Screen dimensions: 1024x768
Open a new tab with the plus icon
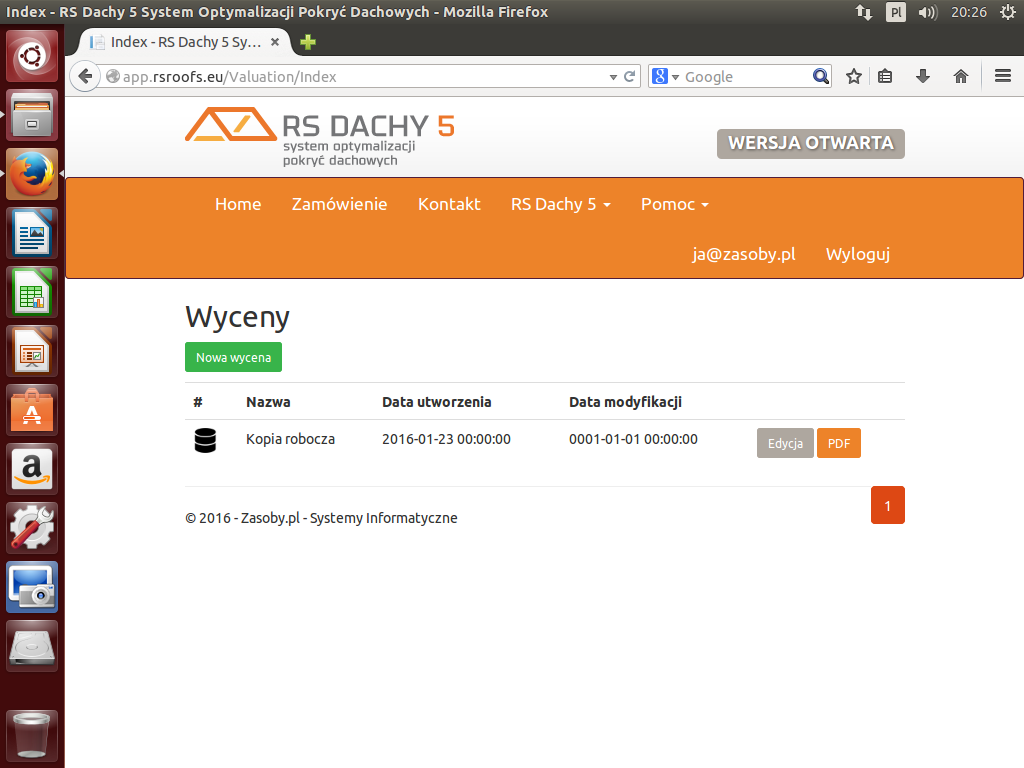(x=308, y=42)
